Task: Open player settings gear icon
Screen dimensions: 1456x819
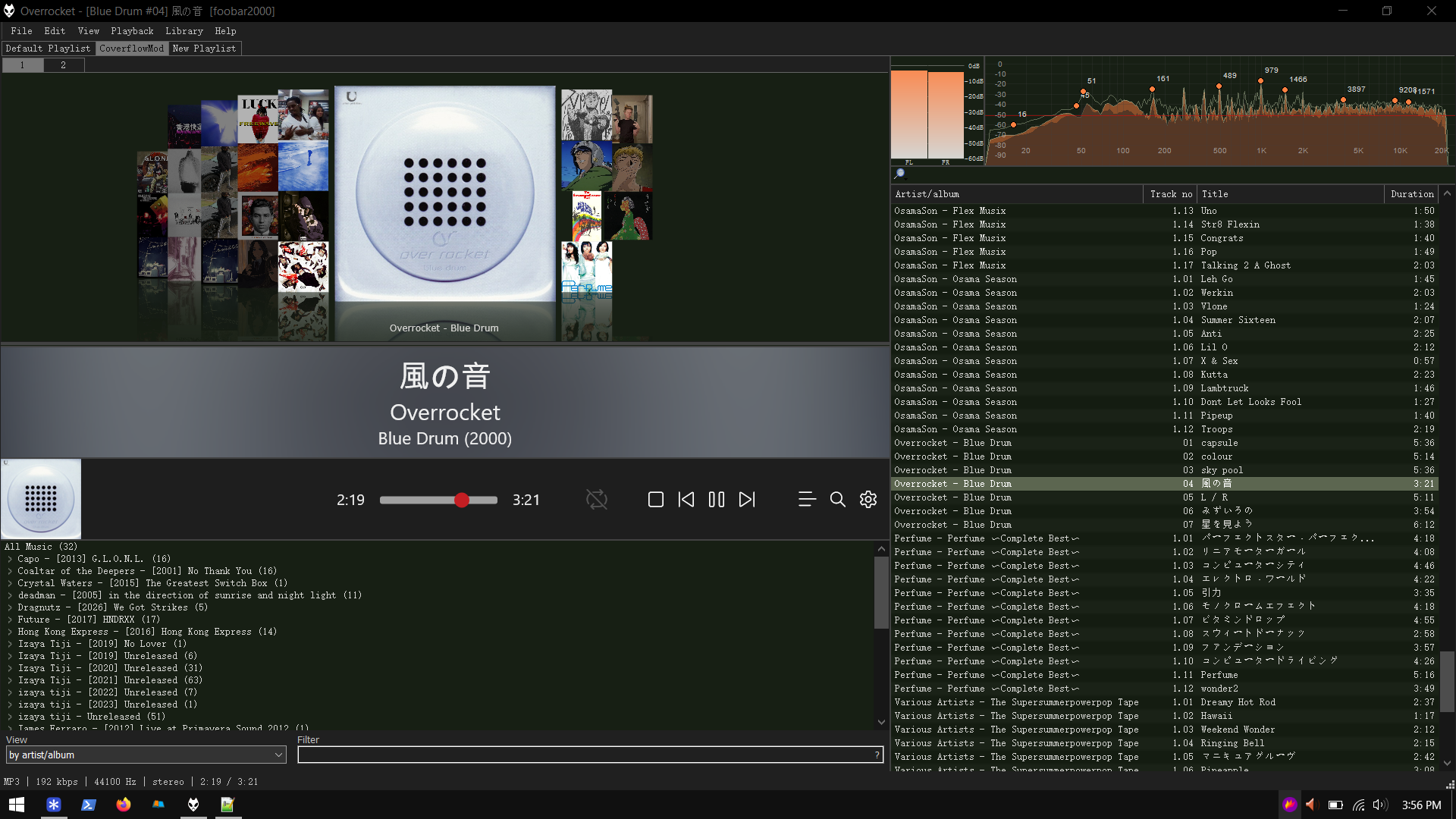Action: click(x=868, y=500)
